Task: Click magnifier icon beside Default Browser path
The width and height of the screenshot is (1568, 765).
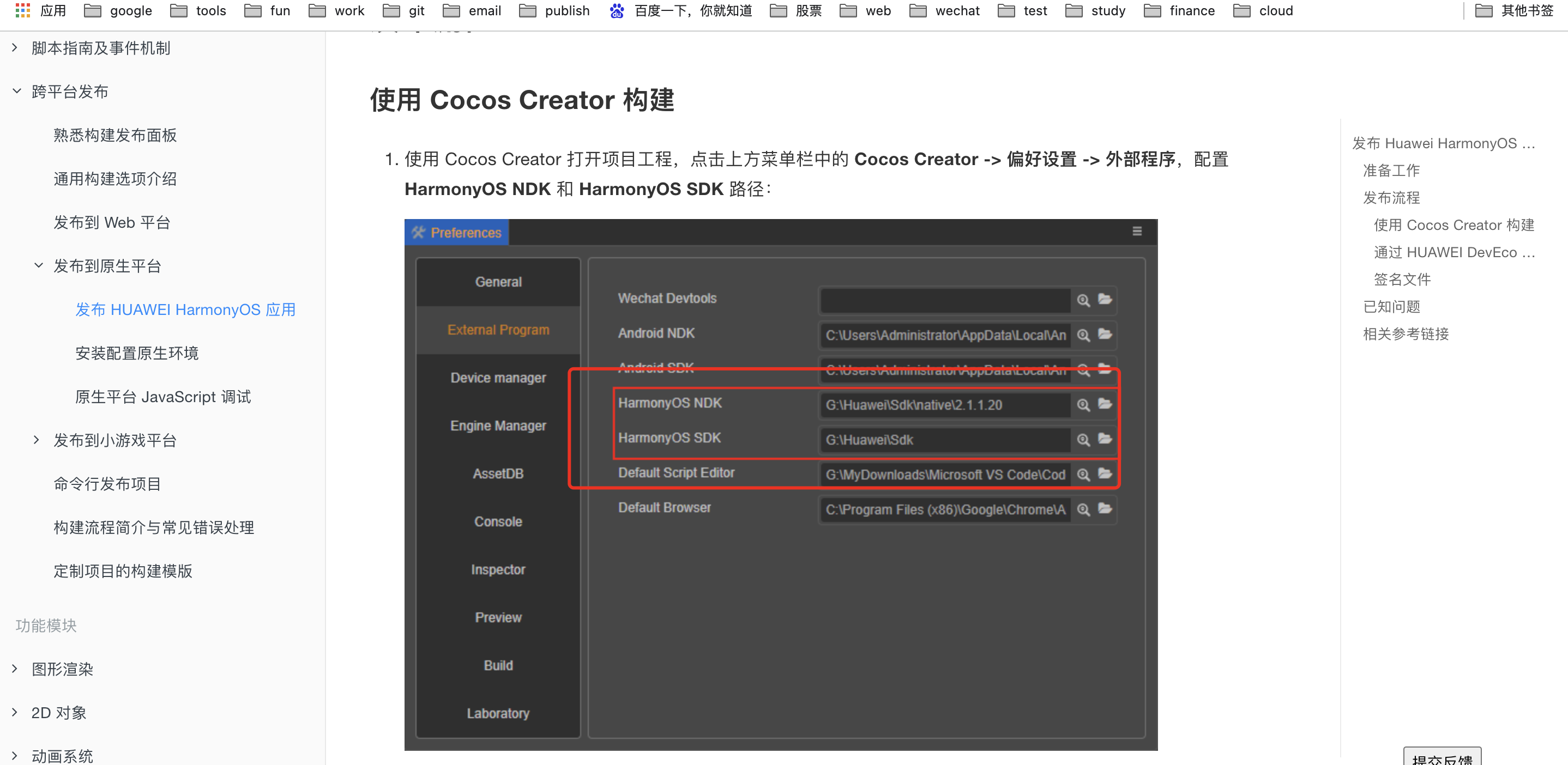Action: (x=1083, y=509)
